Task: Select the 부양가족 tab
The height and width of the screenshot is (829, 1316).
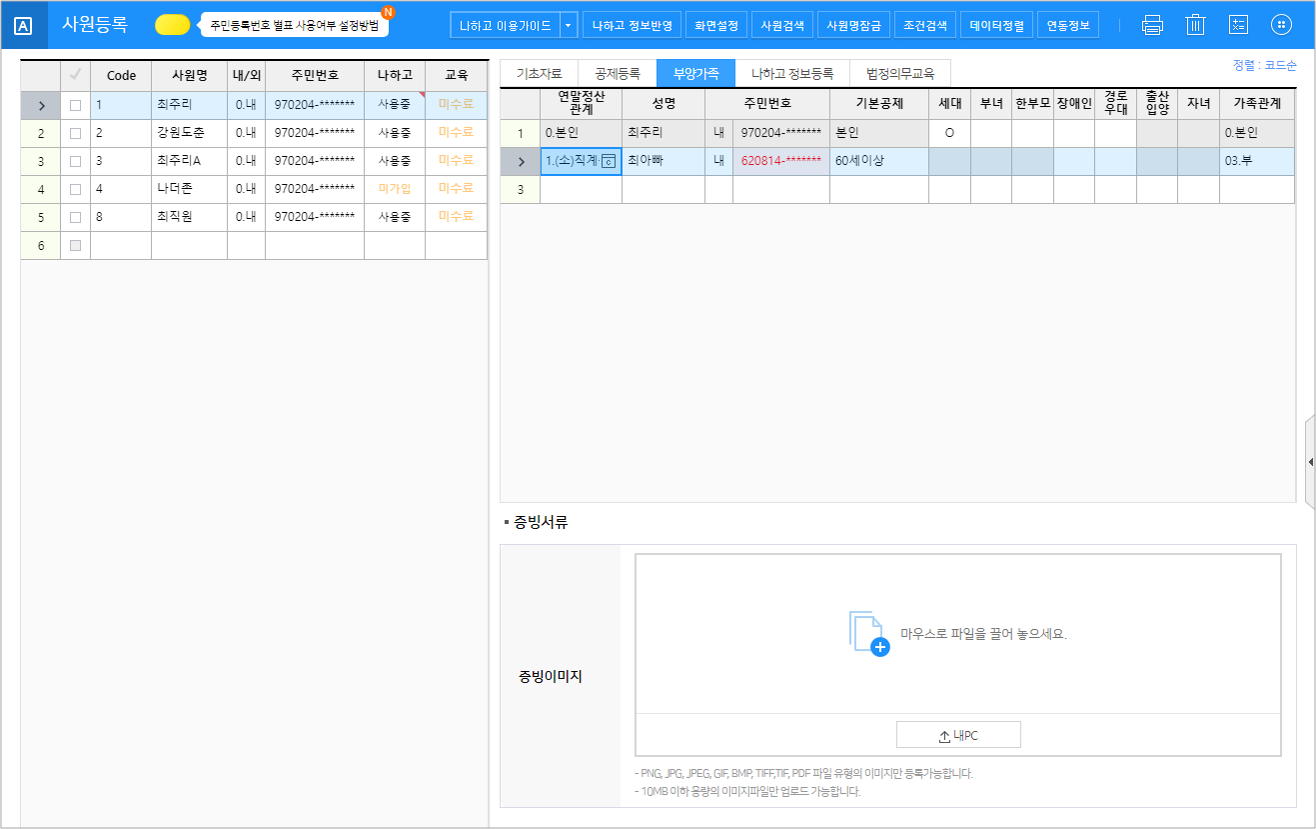Action: pyautogui.click(x=695, y=73)
